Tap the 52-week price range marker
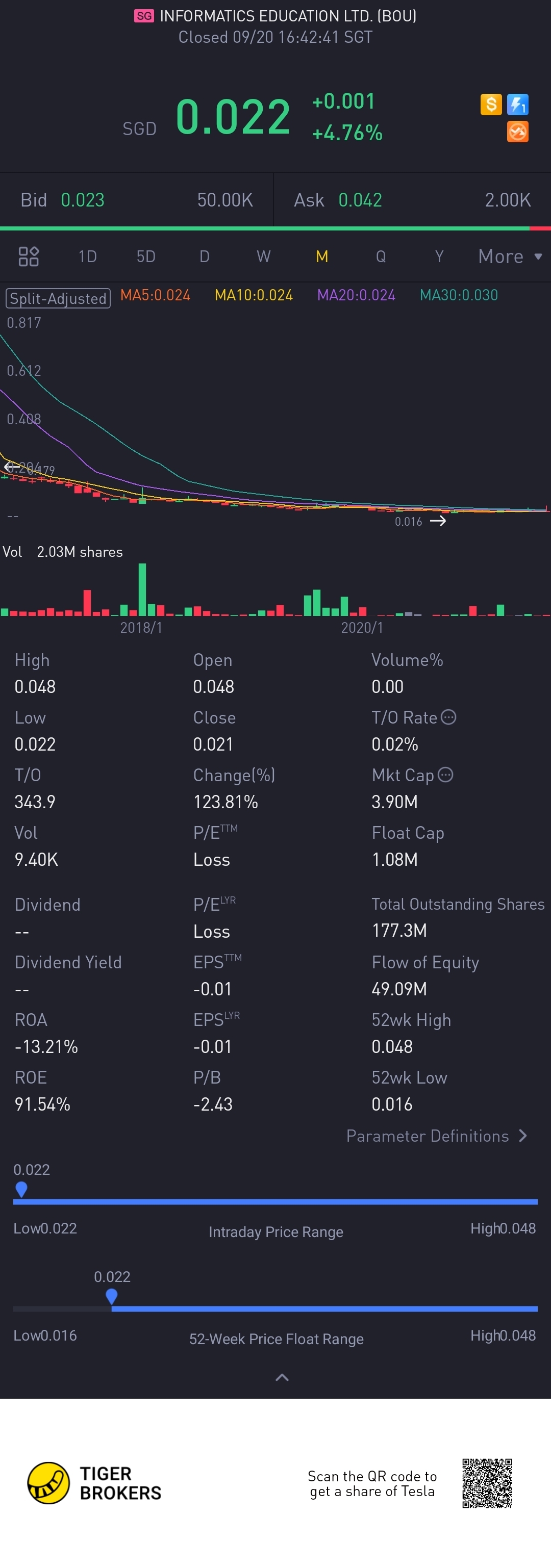 click(x=111, y=1297)
